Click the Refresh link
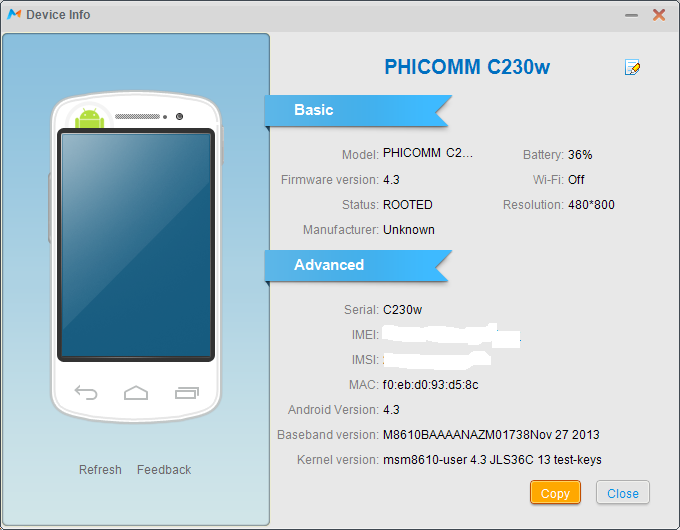Image resolution: width=680 pixels, height=530 pixels. 100,470
